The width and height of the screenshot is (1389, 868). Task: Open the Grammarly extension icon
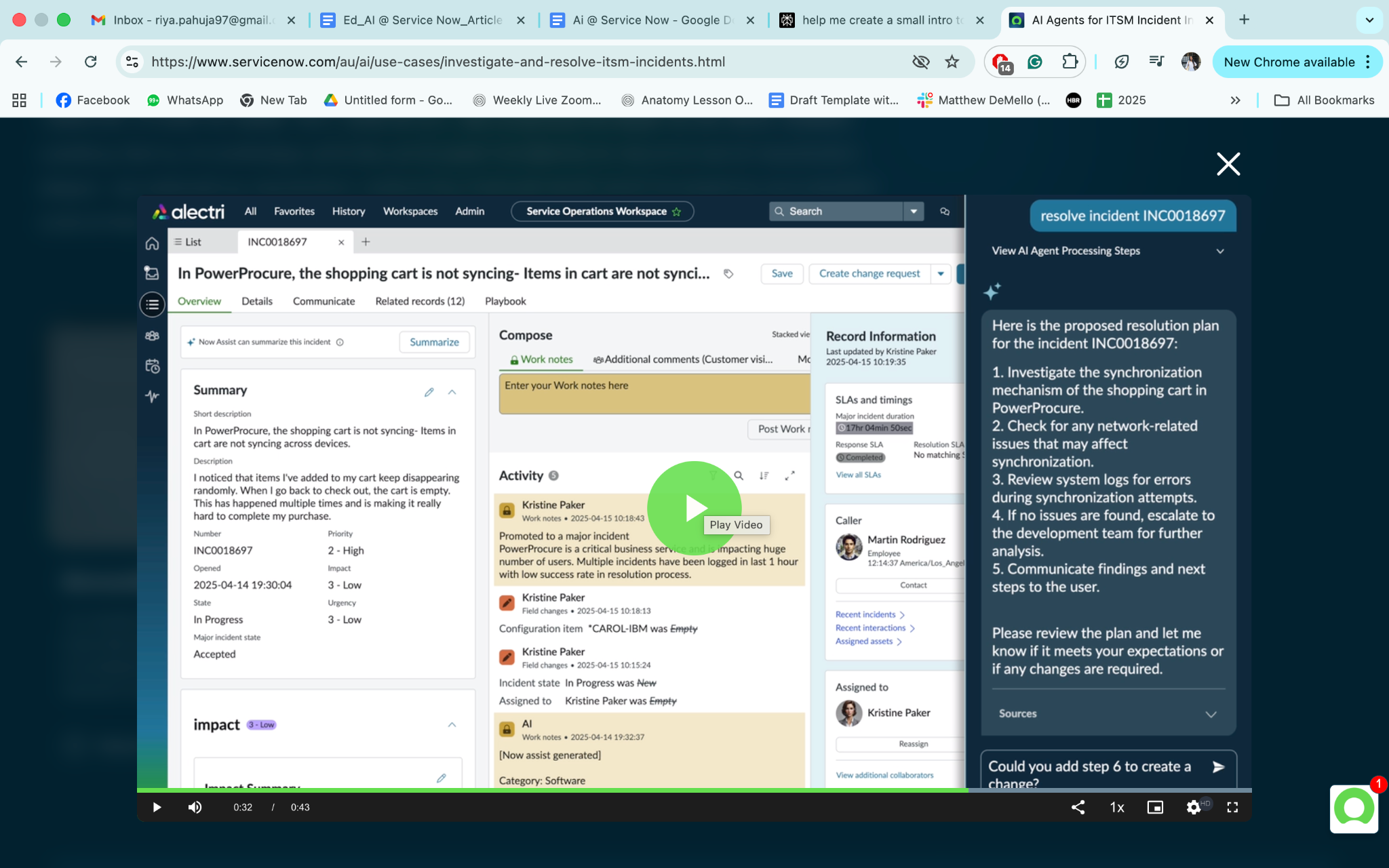tap(1035, 62)
